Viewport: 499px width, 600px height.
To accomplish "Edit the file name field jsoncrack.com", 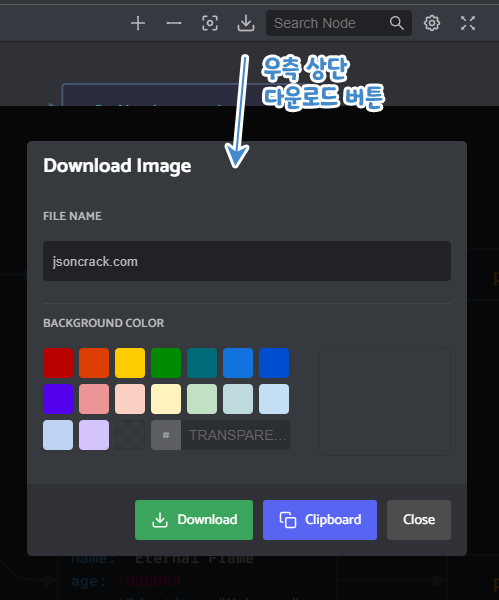I will (x=247, y=261).
